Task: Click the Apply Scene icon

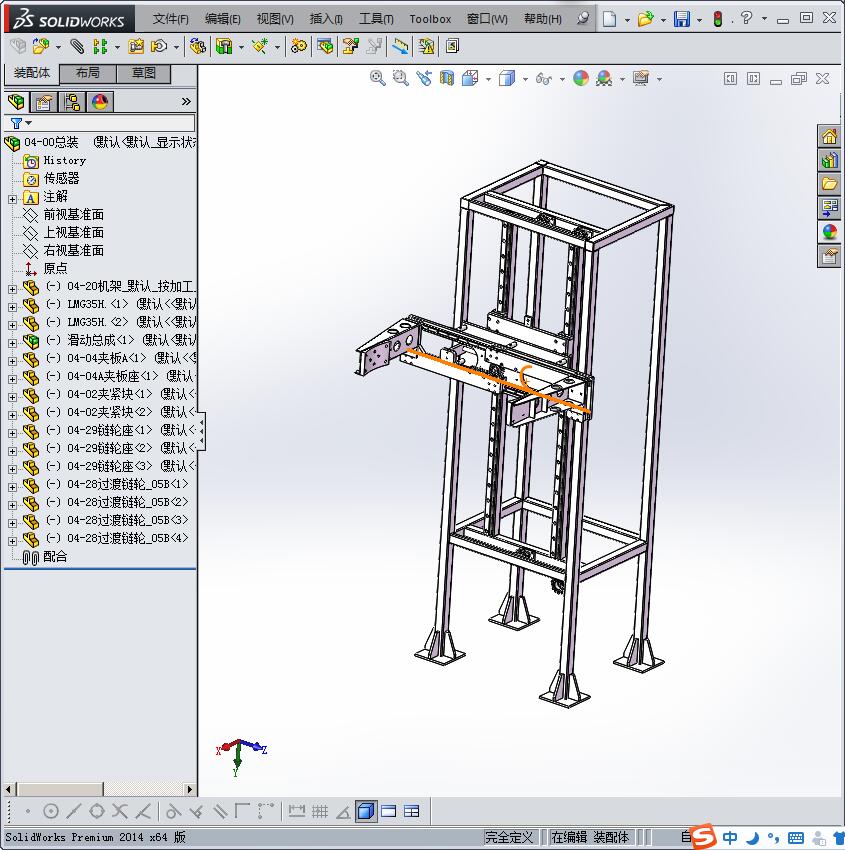Action: pos(604,79)
